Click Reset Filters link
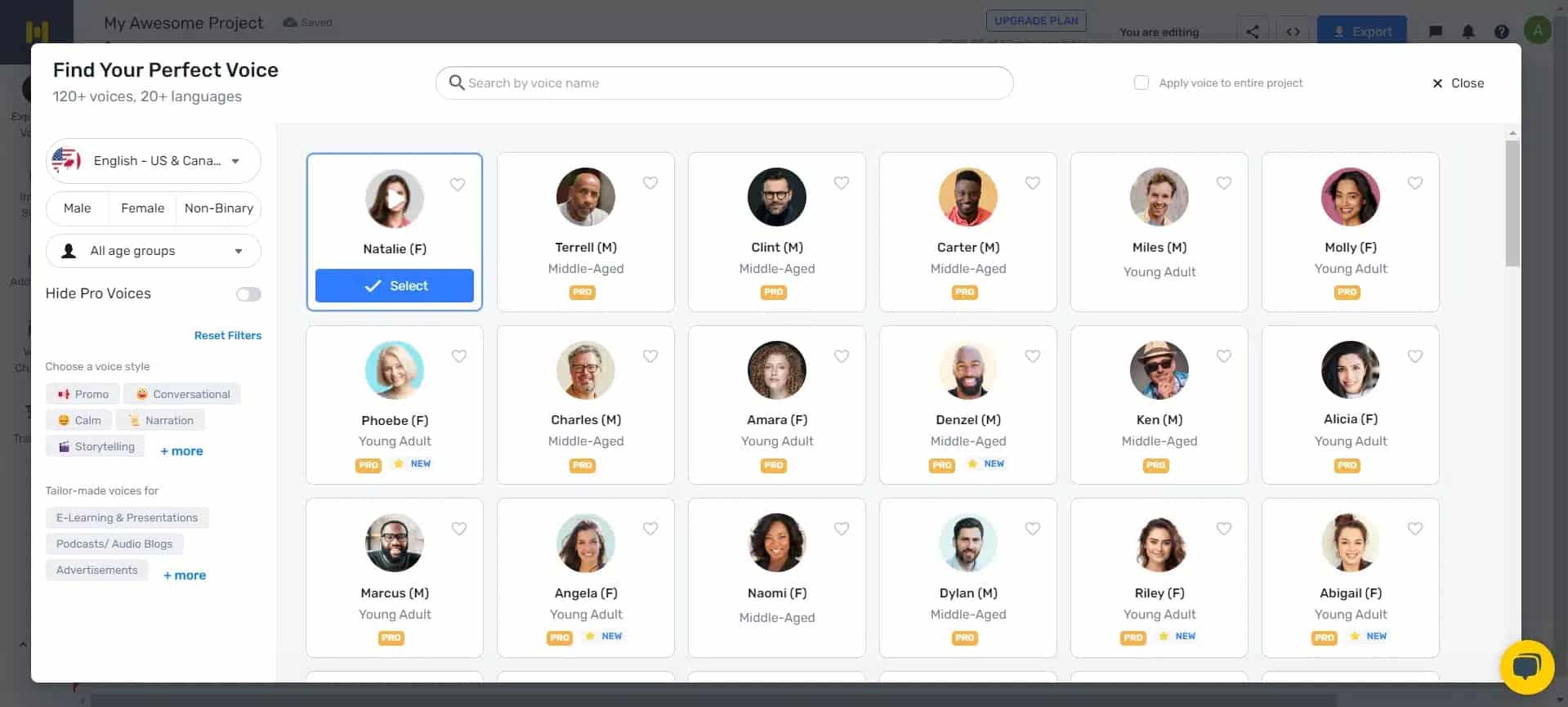 [x=228, y=335]
